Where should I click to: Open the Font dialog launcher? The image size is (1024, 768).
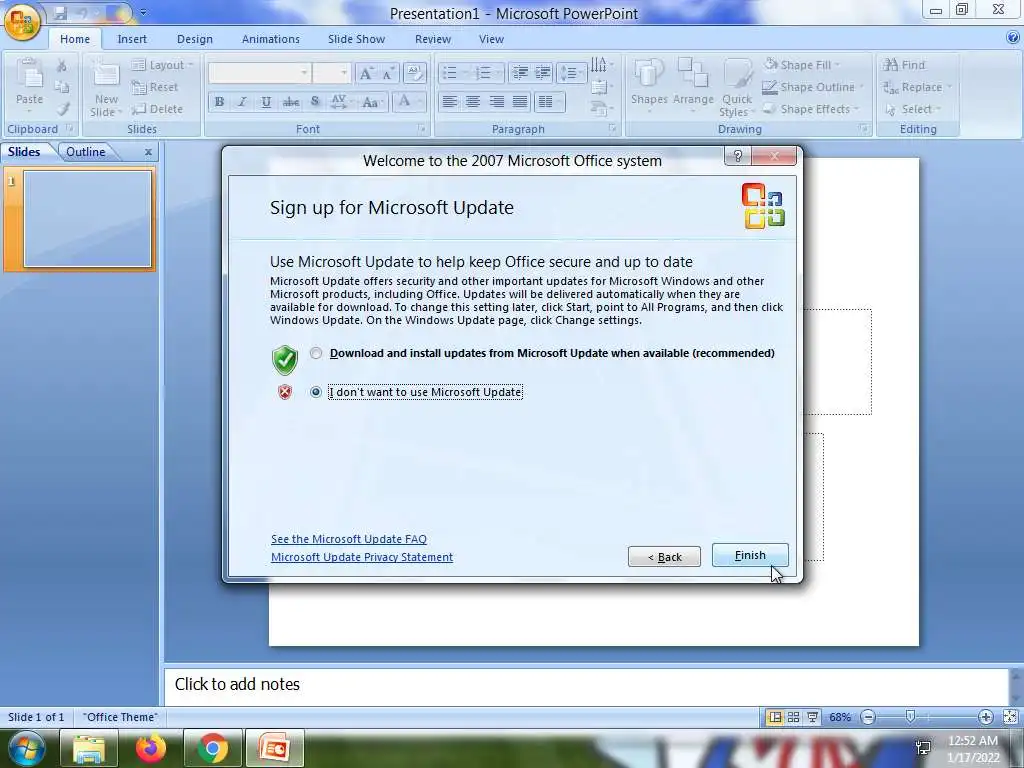pos(422,129)
